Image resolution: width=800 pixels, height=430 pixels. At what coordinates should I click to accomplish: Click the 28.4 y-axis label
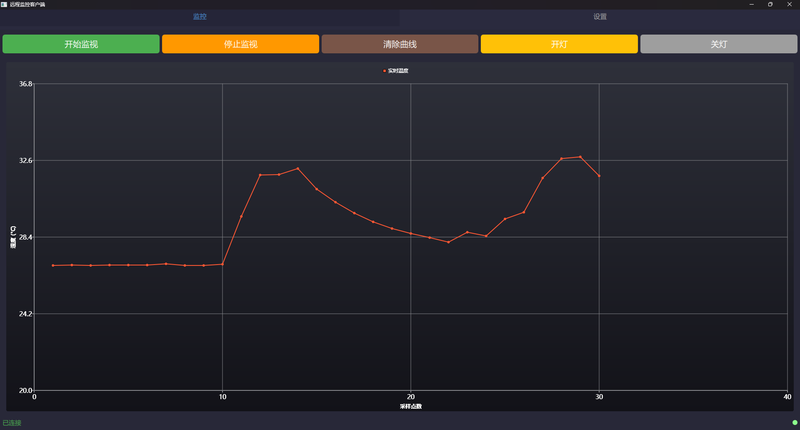(26, 237)
